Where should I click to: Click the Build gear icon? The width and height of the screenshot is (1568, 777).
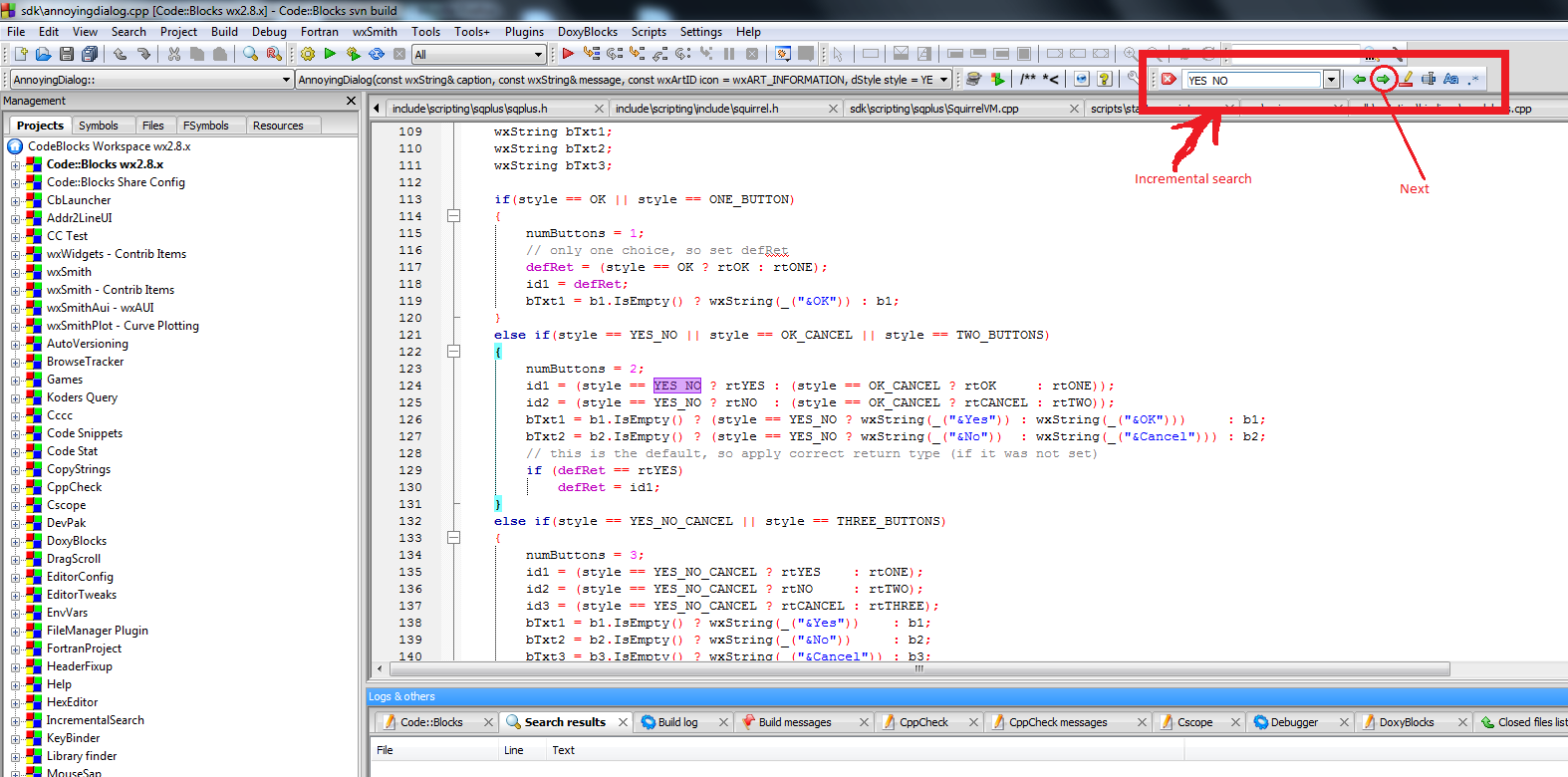point(307,54)
